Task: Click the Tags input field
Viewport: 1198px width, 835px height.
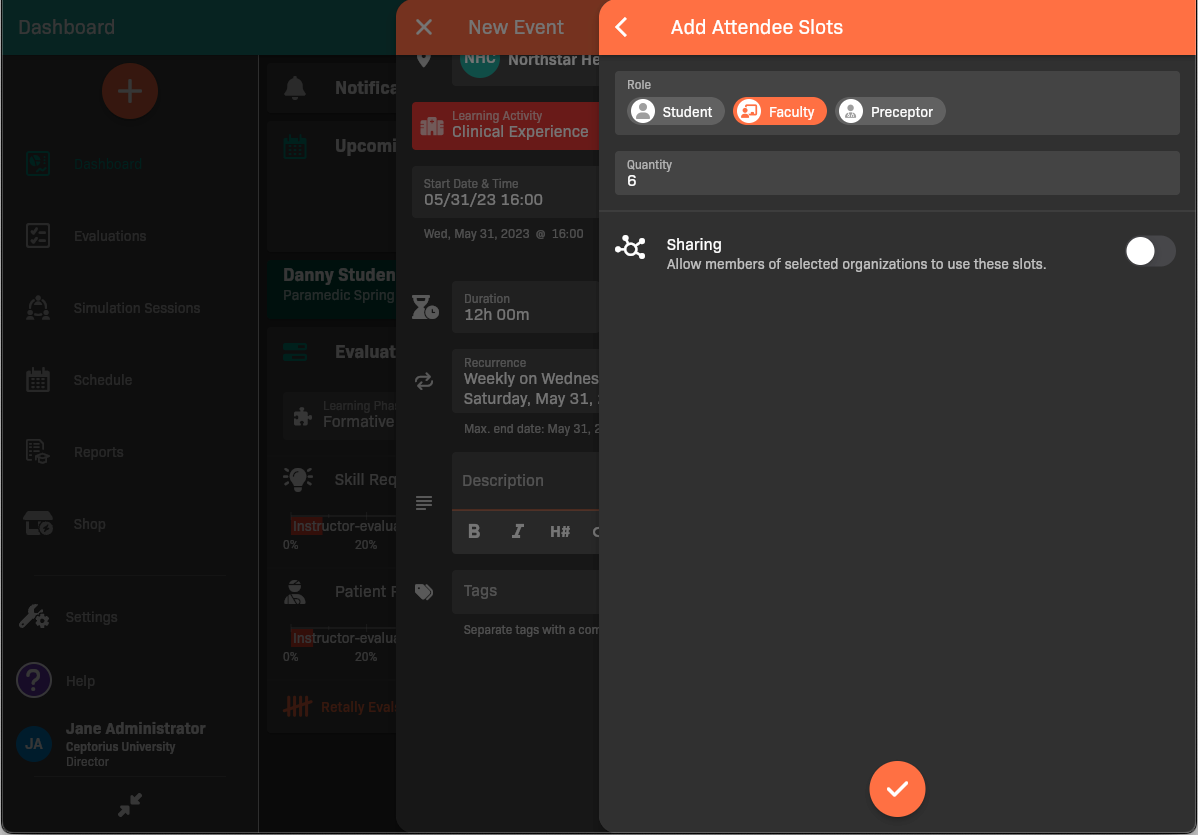Action: [525, 591]
